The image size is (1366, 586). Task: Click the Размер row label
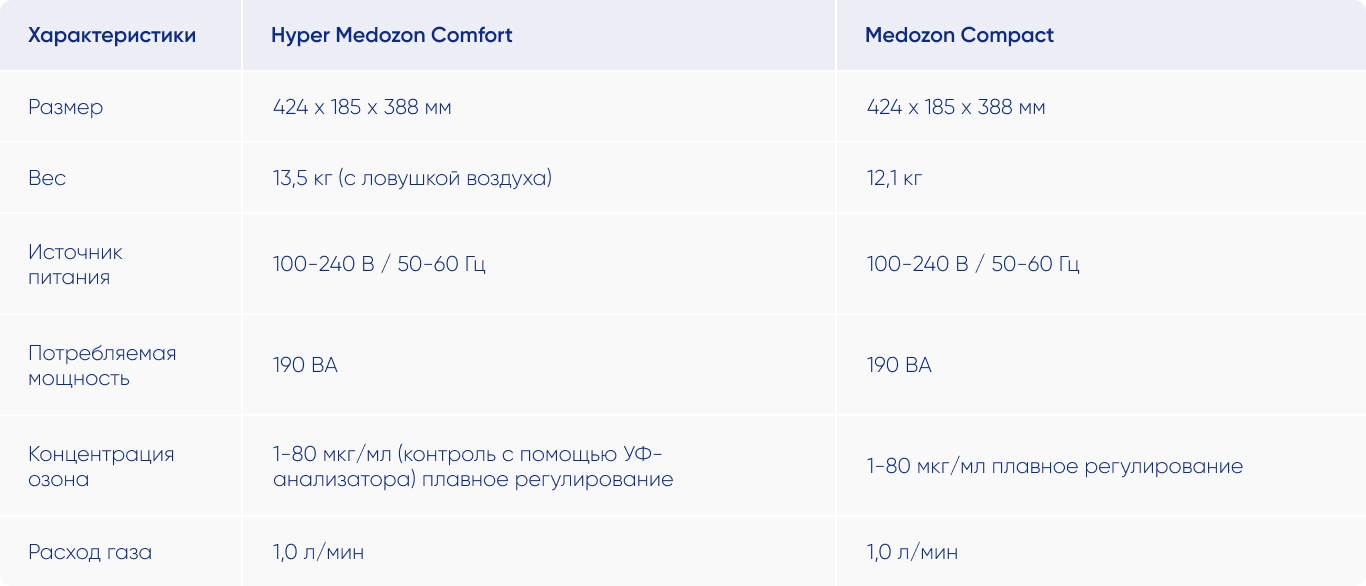tap(66, 107)
